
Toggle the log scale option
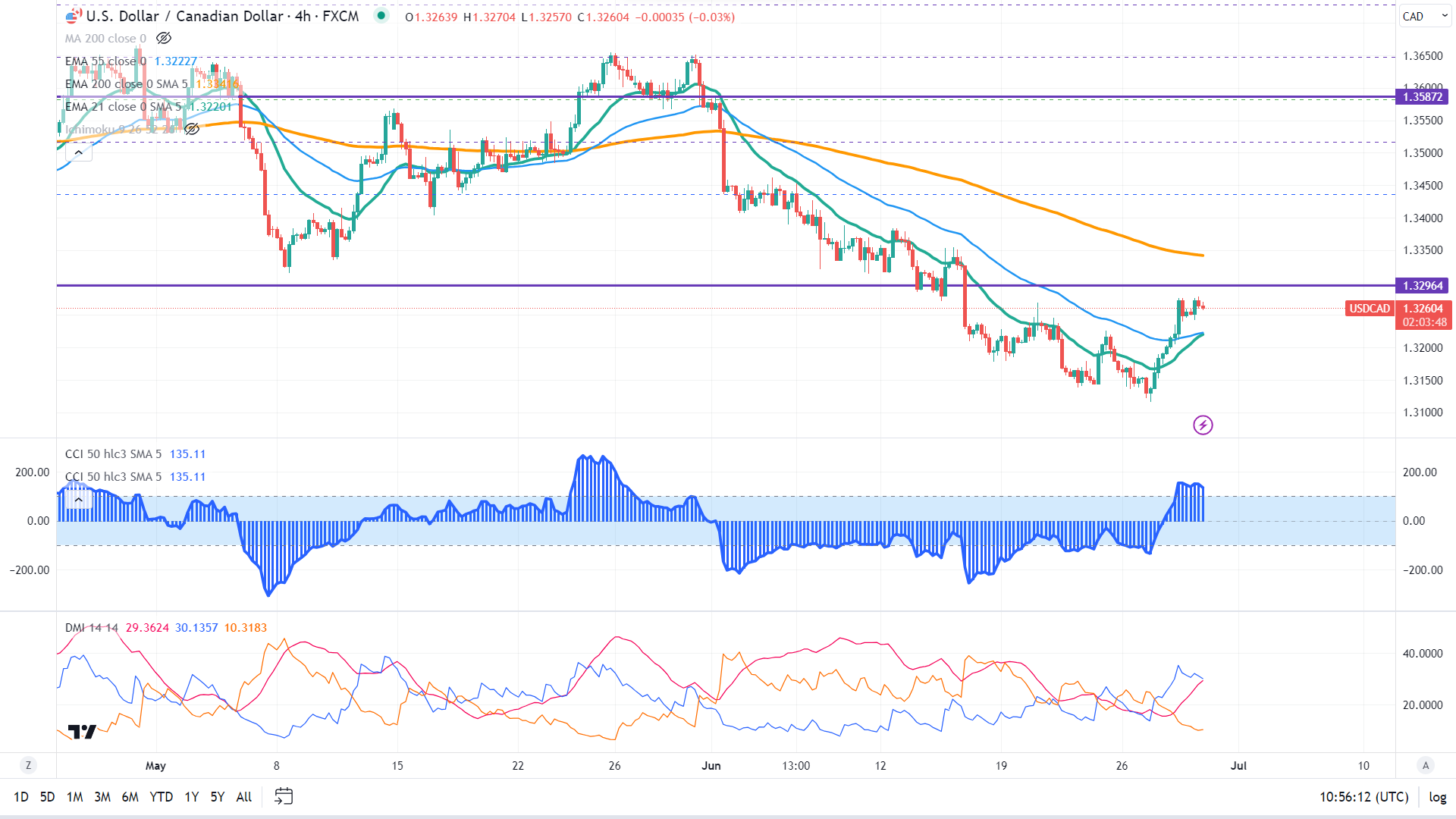1437,797
